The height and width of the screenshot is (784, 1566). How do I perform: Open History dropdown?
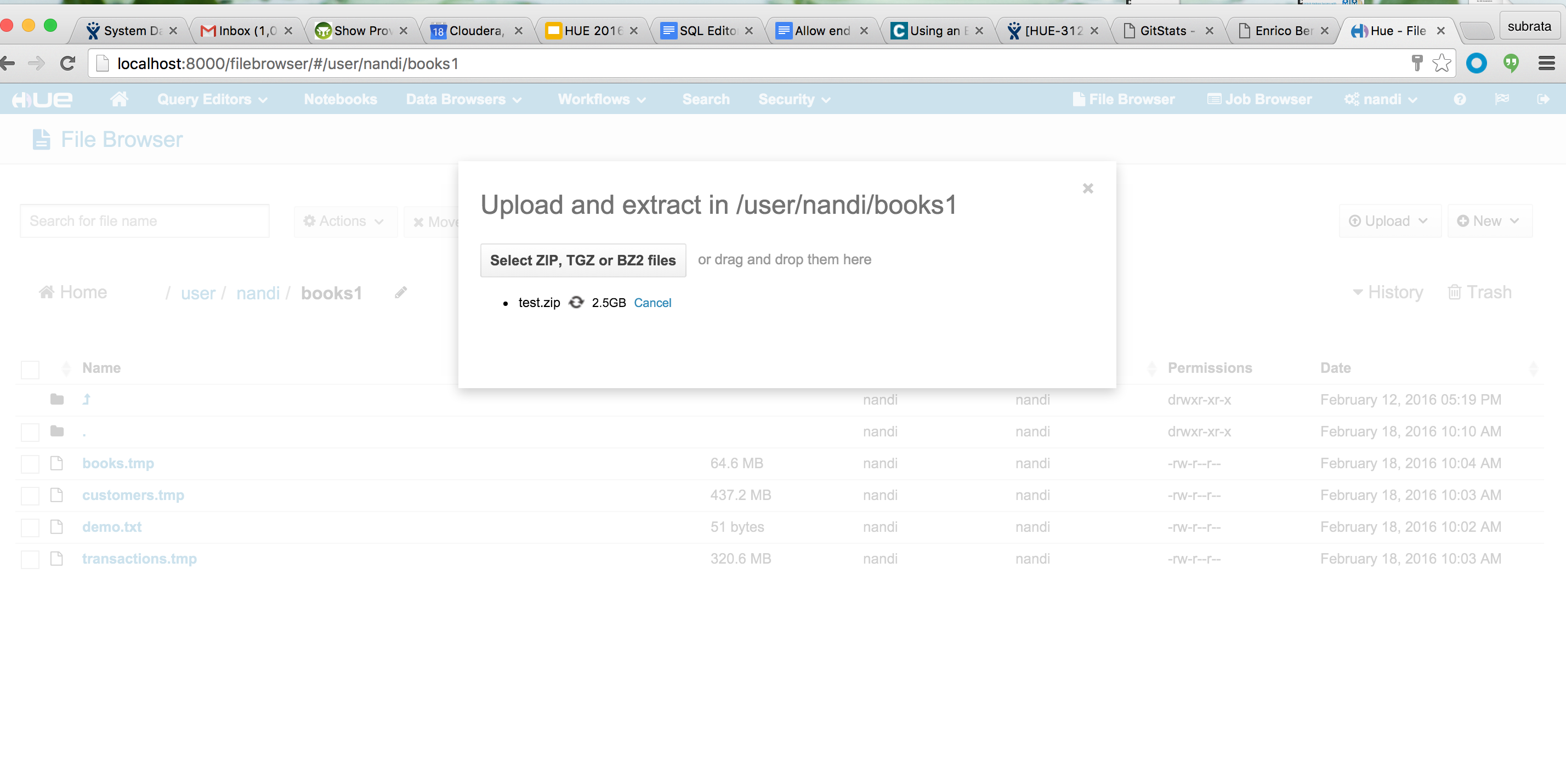coord(1387,292)
